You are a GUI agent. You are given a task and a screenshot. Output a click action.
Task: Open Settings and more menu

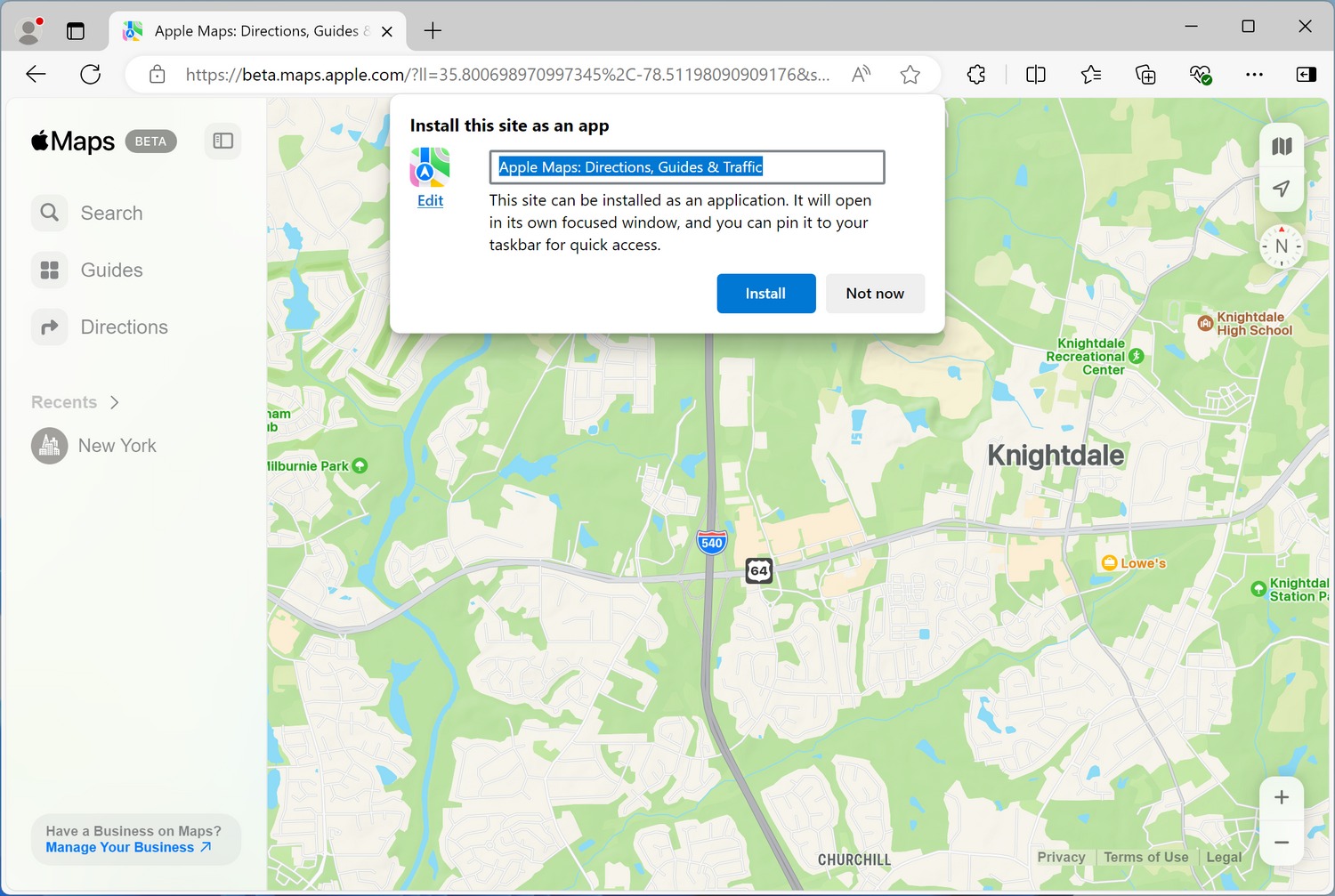[x=1254, y=75]
